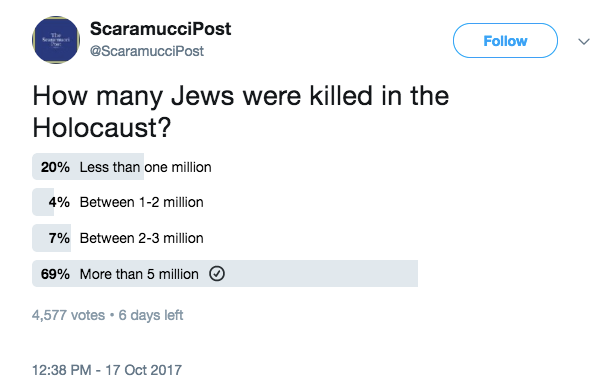This screenshot has width=614, height=388.
Task: Click the 4,577 votes count text
Action: point(69,315)
